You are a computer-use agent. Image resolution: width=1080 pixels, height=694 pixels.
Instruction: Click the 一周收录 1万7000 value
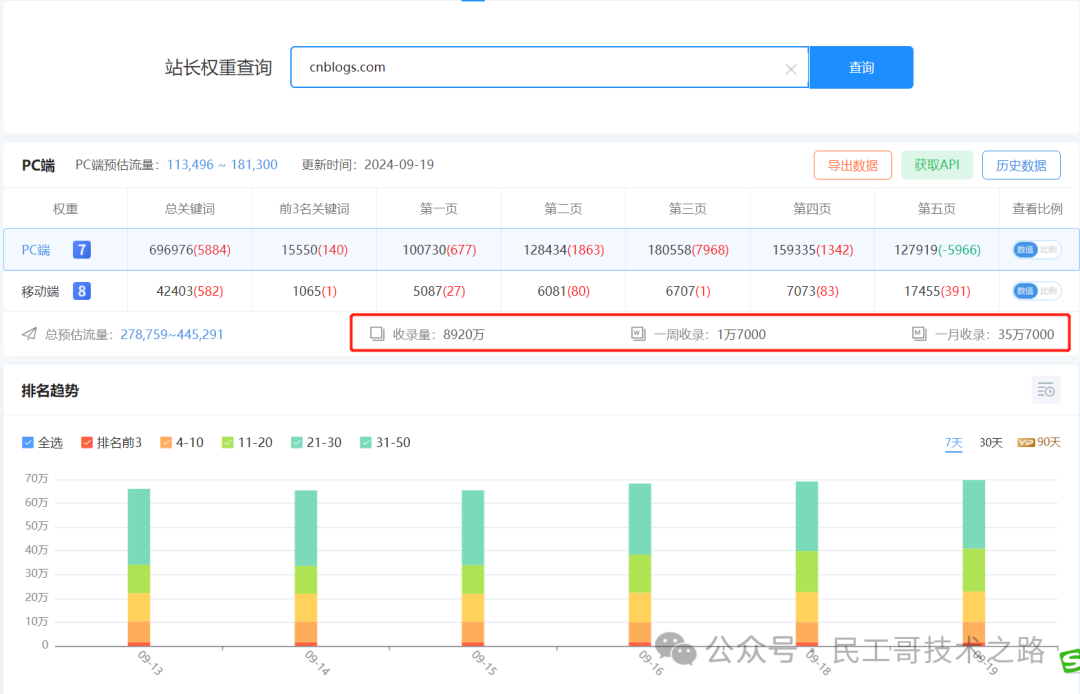coord(741,335)
